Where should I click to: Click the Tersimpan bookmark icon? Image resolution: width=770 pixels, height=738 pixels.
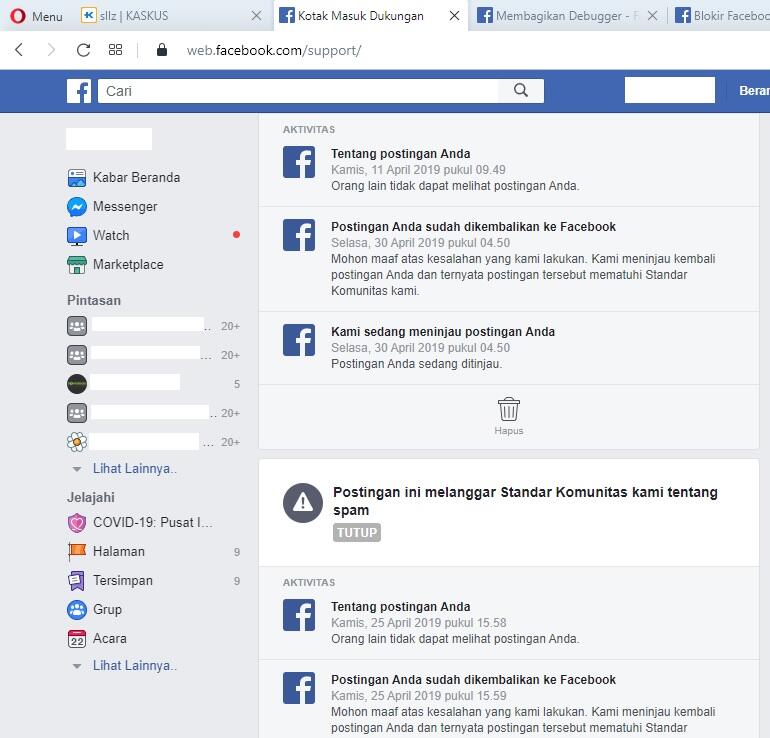click(77, 580)
